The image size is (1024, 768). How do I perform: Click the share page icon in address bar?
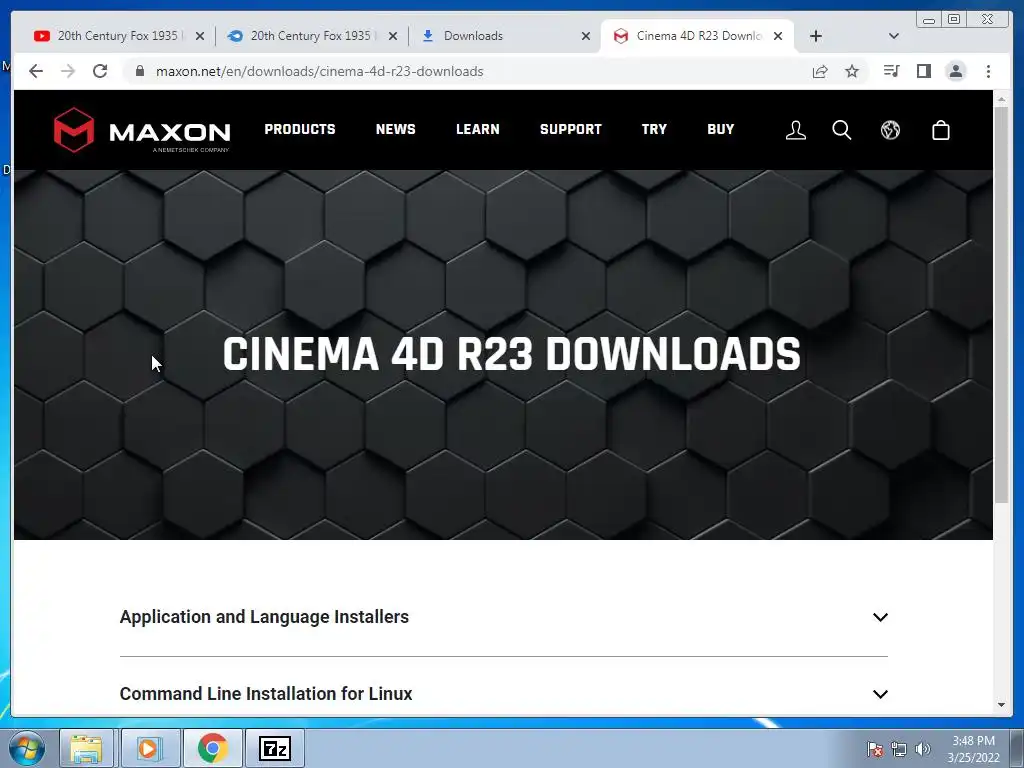pos(820,71)
